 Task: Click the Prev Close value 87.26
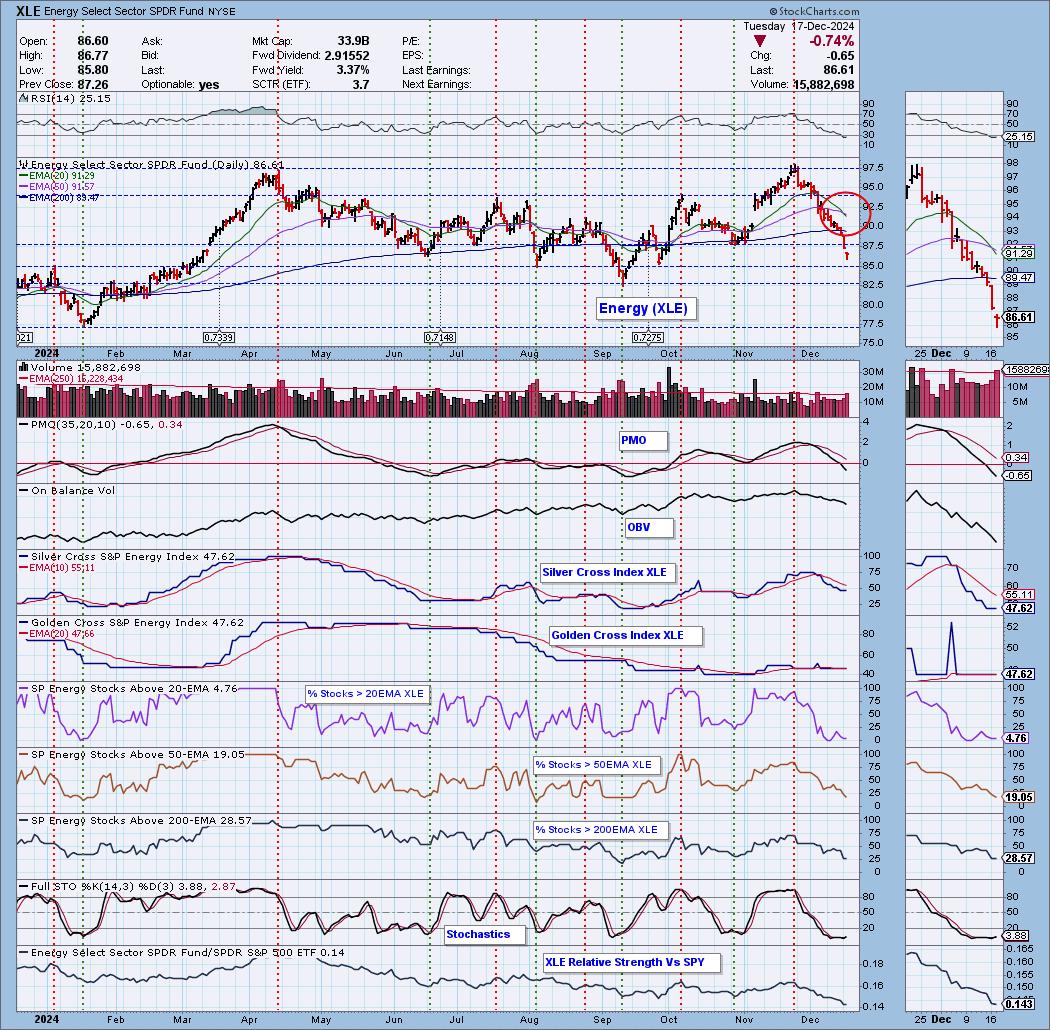[x=93, y=84]
